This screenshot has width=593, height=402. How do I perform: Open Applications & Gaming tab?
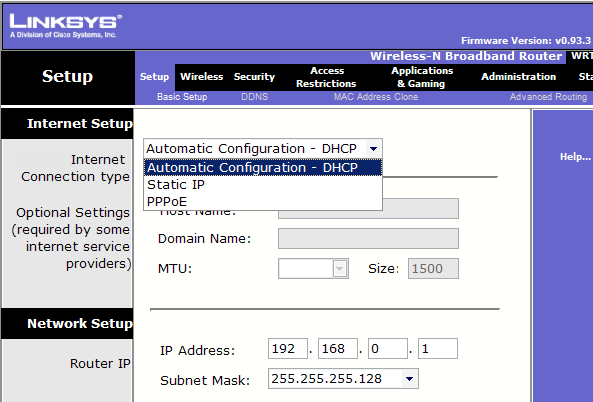(x=422, y=77)
